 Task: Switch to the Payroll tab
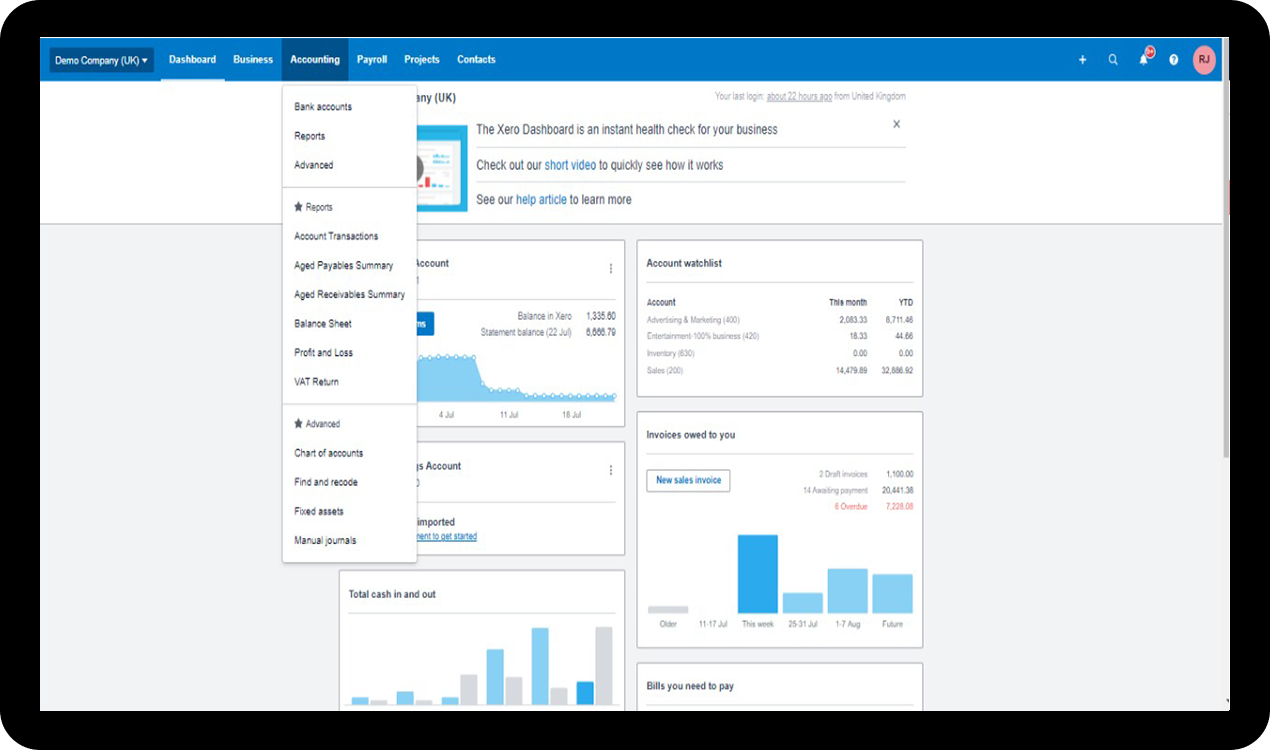pyautogui.click(x=372, y=60)
